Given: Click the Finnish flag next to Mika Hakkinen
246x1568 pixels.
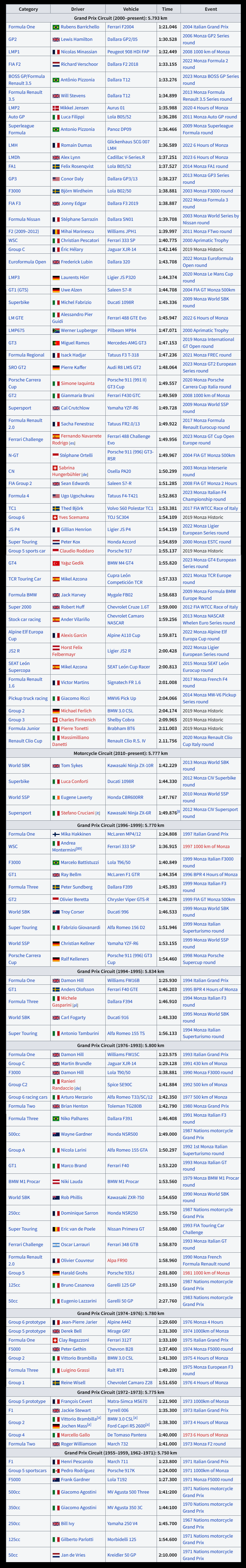Looking at the screenshot, I should [x=55, y=834].
